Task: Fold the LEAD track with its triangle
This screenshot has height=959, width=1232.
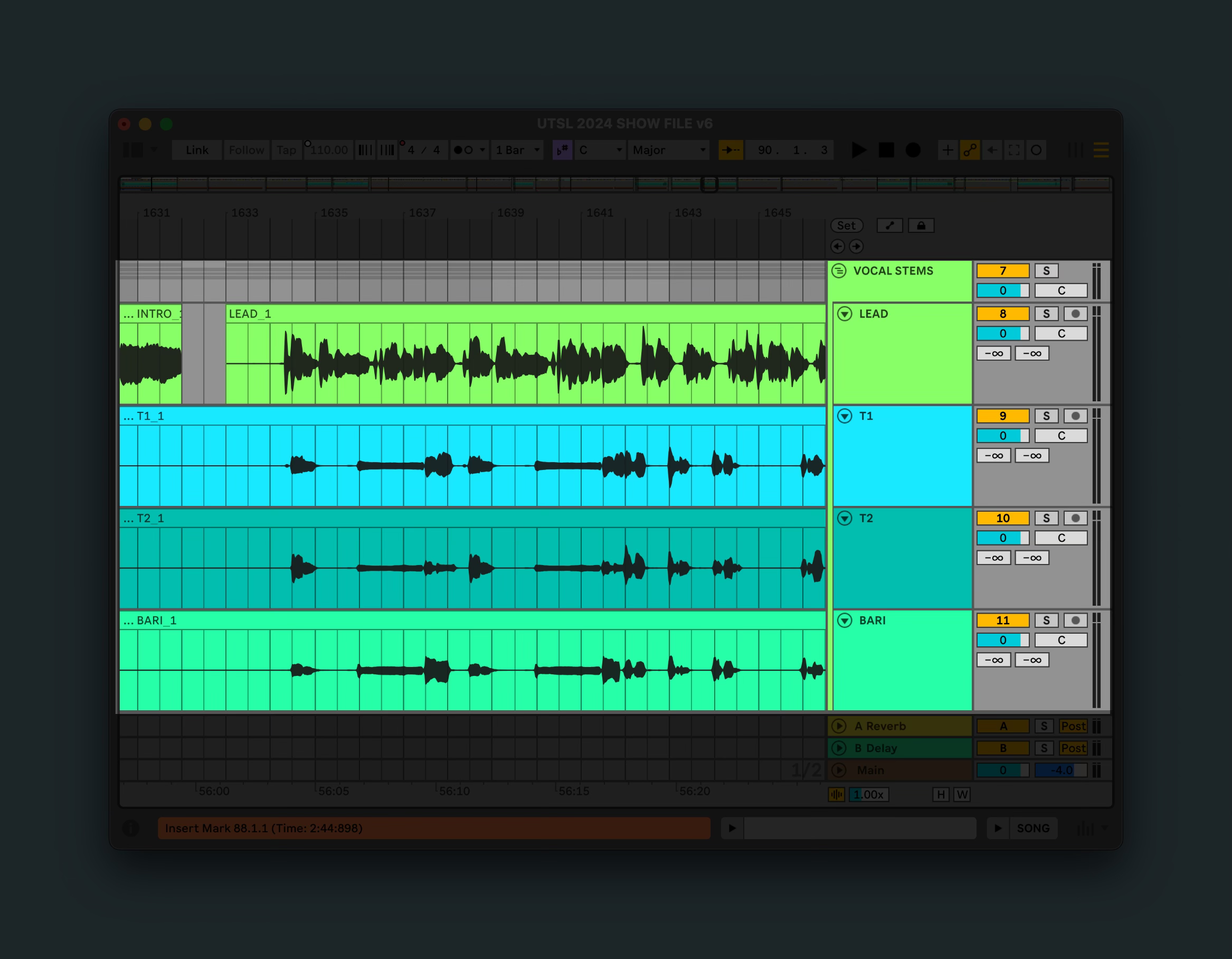Action: 845,314
